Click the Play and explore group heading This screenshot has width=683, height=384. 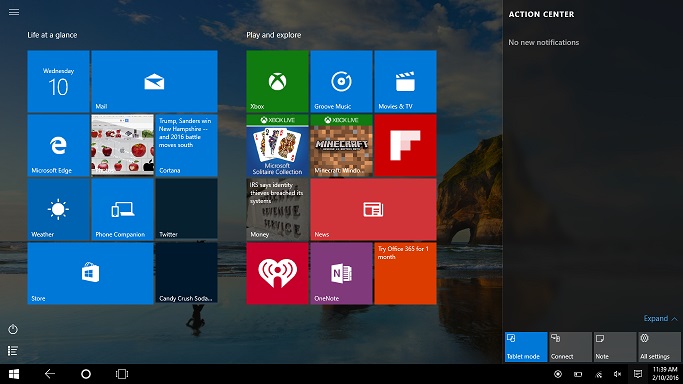[x=274, y=35]
